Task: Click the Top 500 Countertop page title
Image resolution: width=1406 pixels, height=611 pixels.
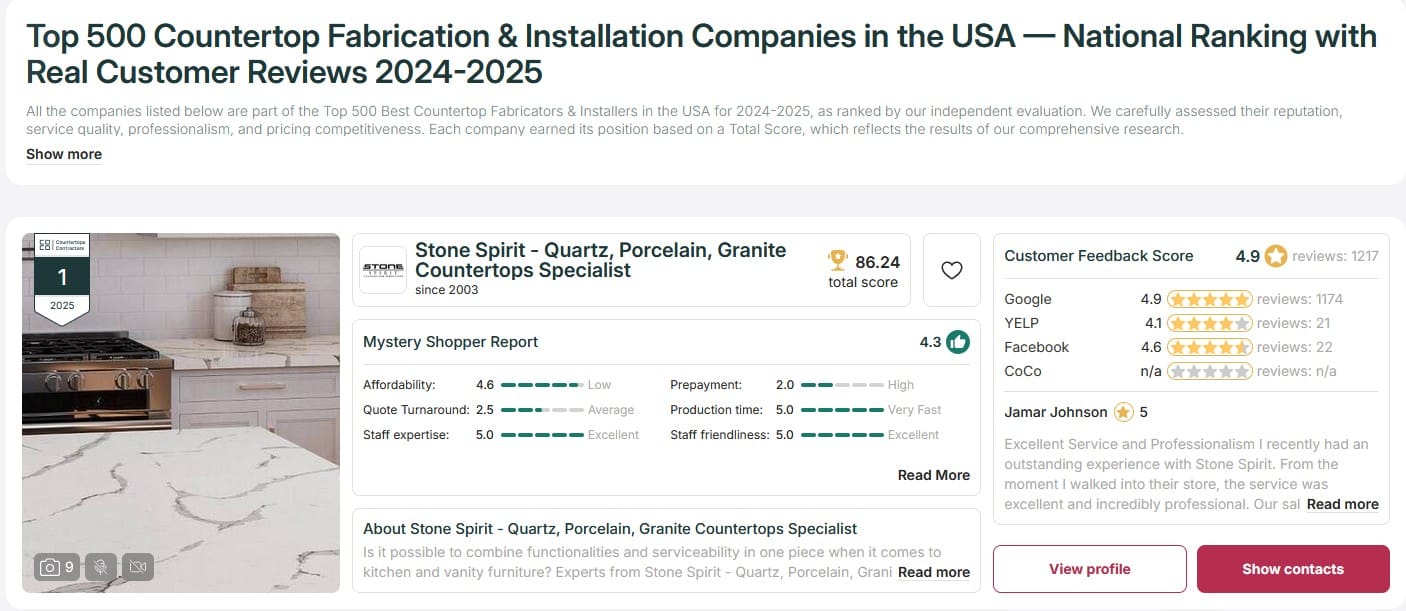Action: tap(701, 54)
